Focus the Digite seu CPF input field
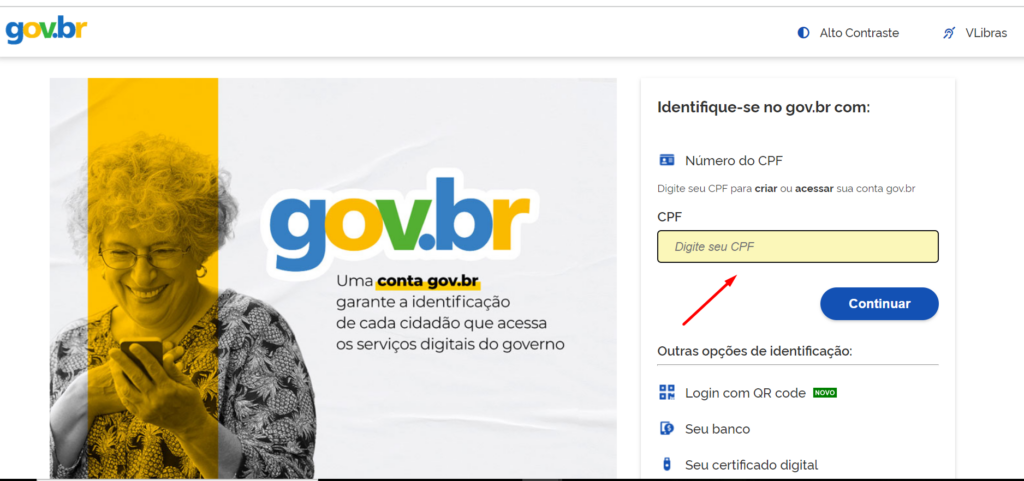Viewport: 1024px width, 481px height. pos(797,247)
